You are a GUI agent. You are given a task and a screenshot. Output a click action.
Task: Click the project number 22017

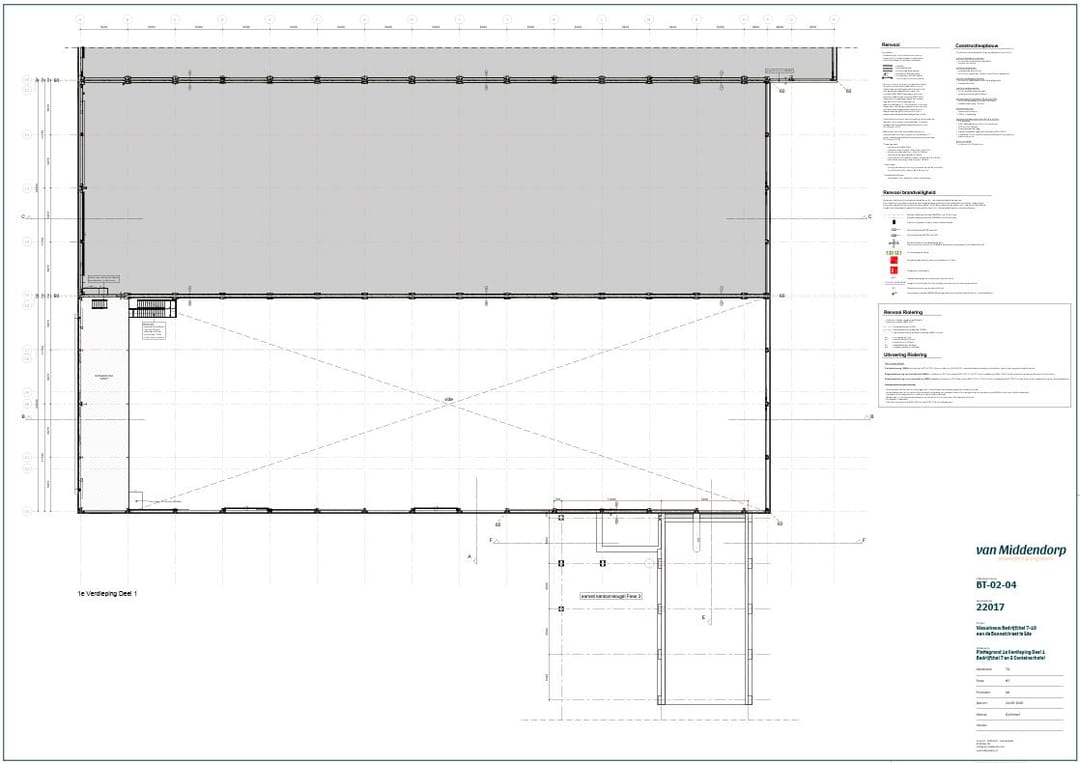point(990,607)
